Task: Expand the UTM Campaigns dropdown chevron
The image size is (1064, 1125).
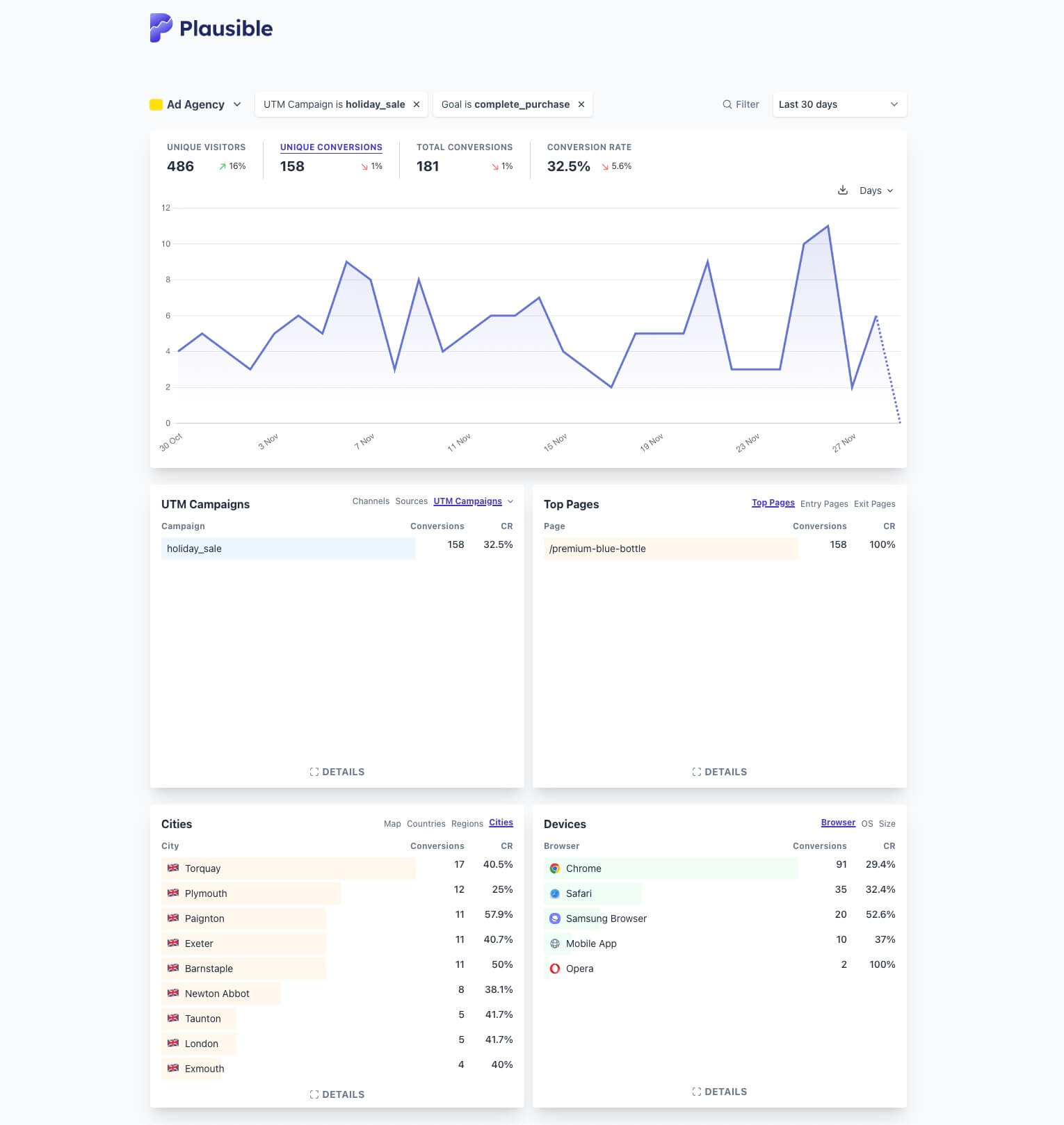Action: (510, 501)
